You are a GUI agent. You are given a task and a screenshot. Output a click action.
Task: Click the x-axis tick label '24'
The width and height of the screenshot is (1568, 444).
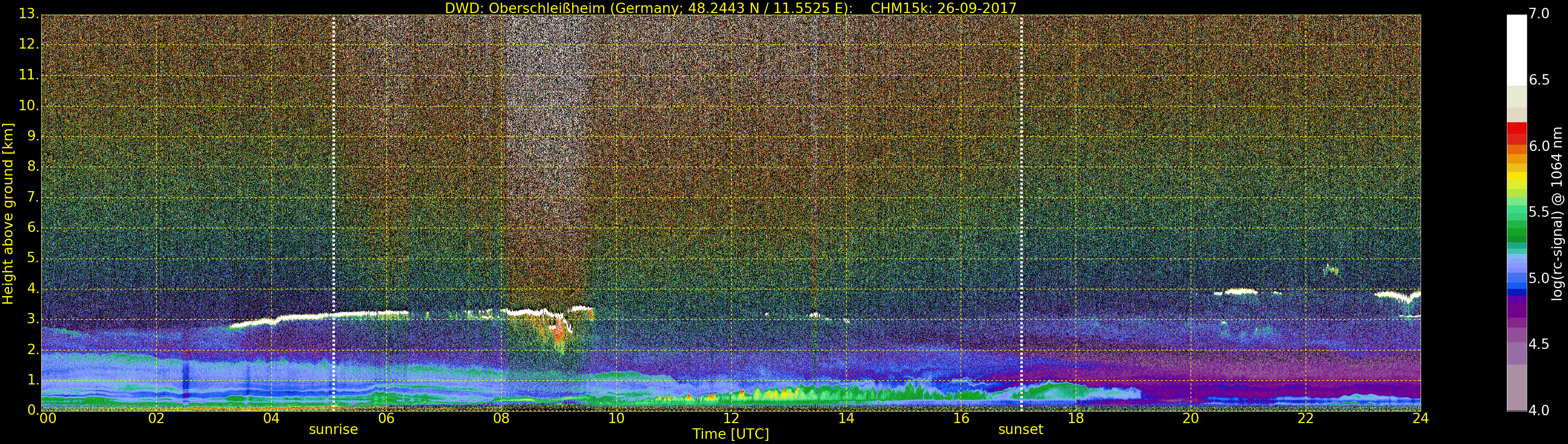pos(1421,418)
